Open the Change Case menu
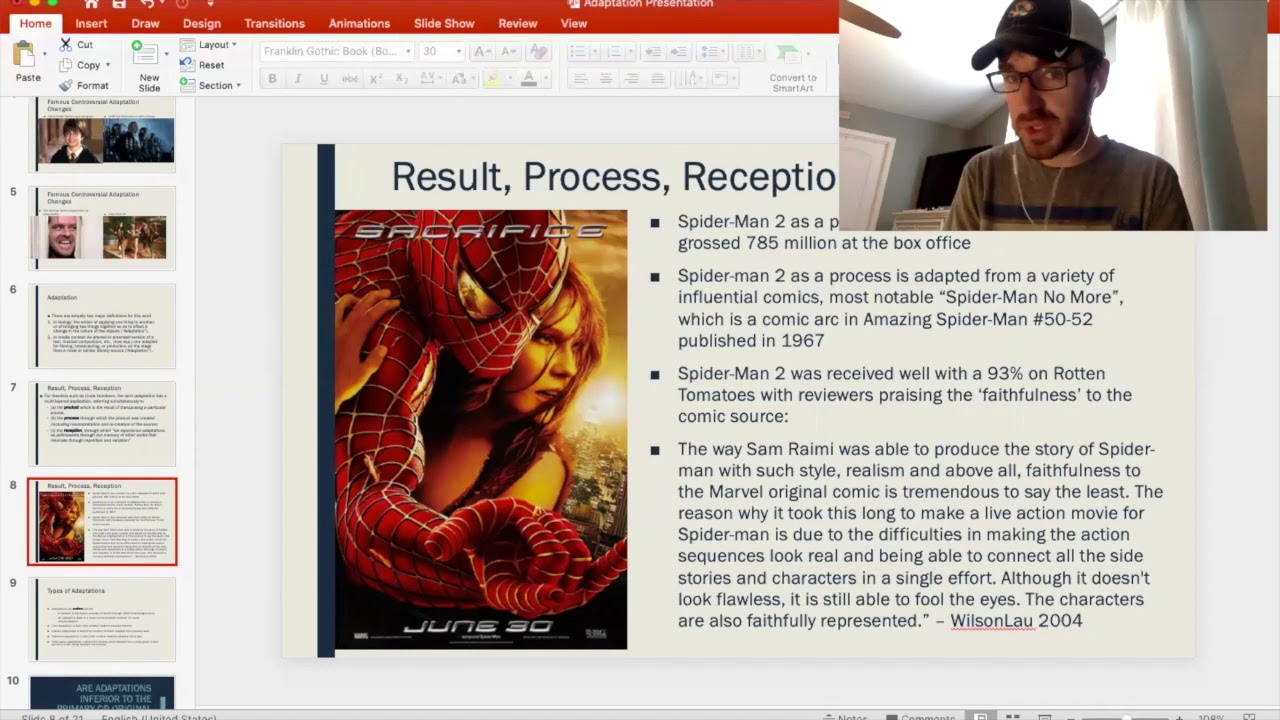The image size is (1280, 720). click(x=462, y=78)
